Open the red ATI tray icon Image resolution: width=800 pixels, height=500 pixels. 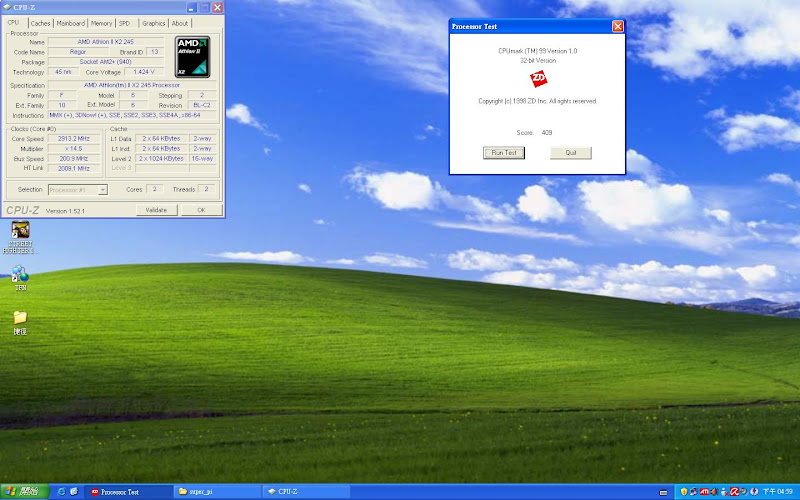[x=706, y=492]
